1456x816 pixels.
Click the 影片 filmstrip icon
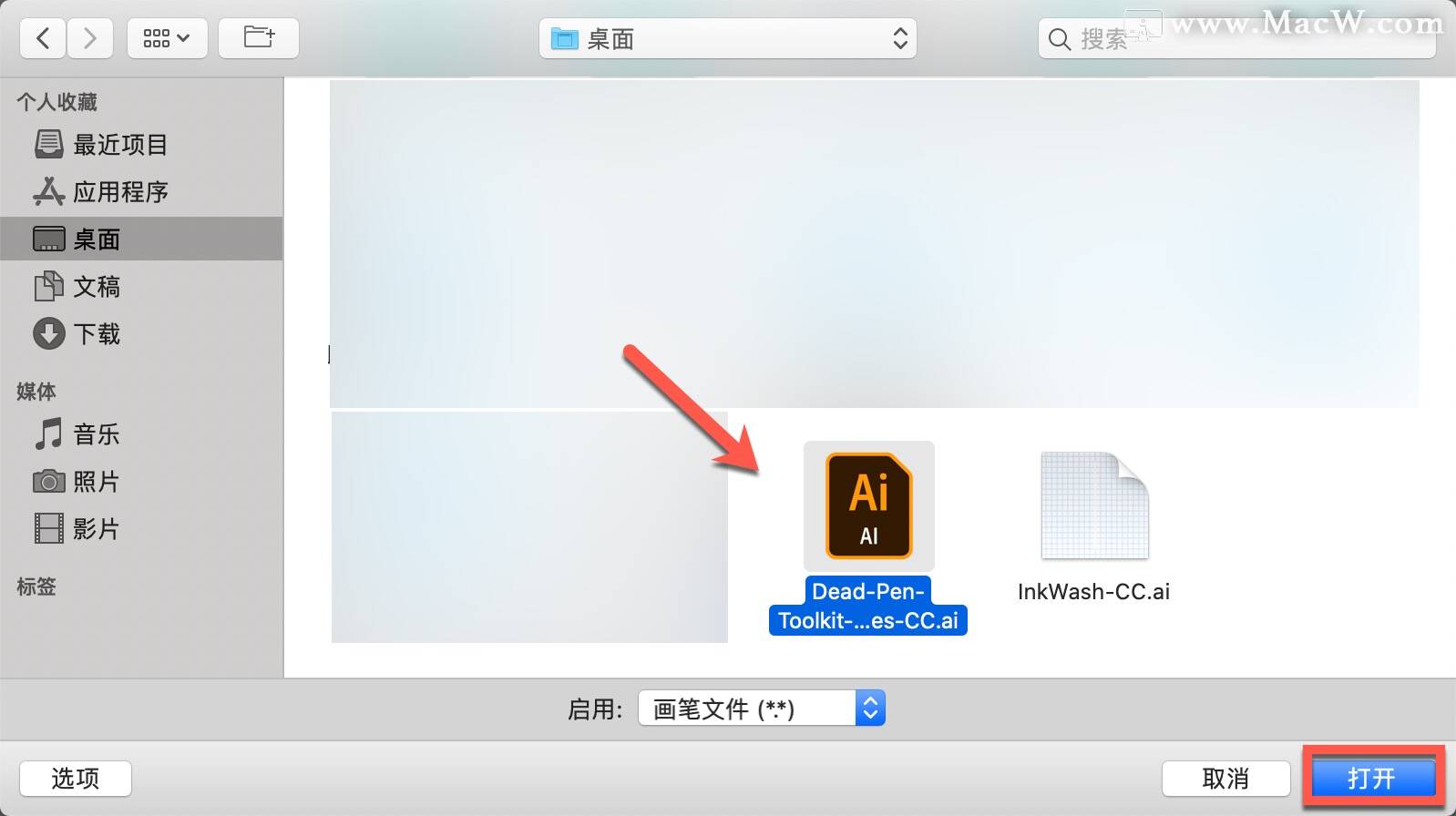(x=49, y=528)
